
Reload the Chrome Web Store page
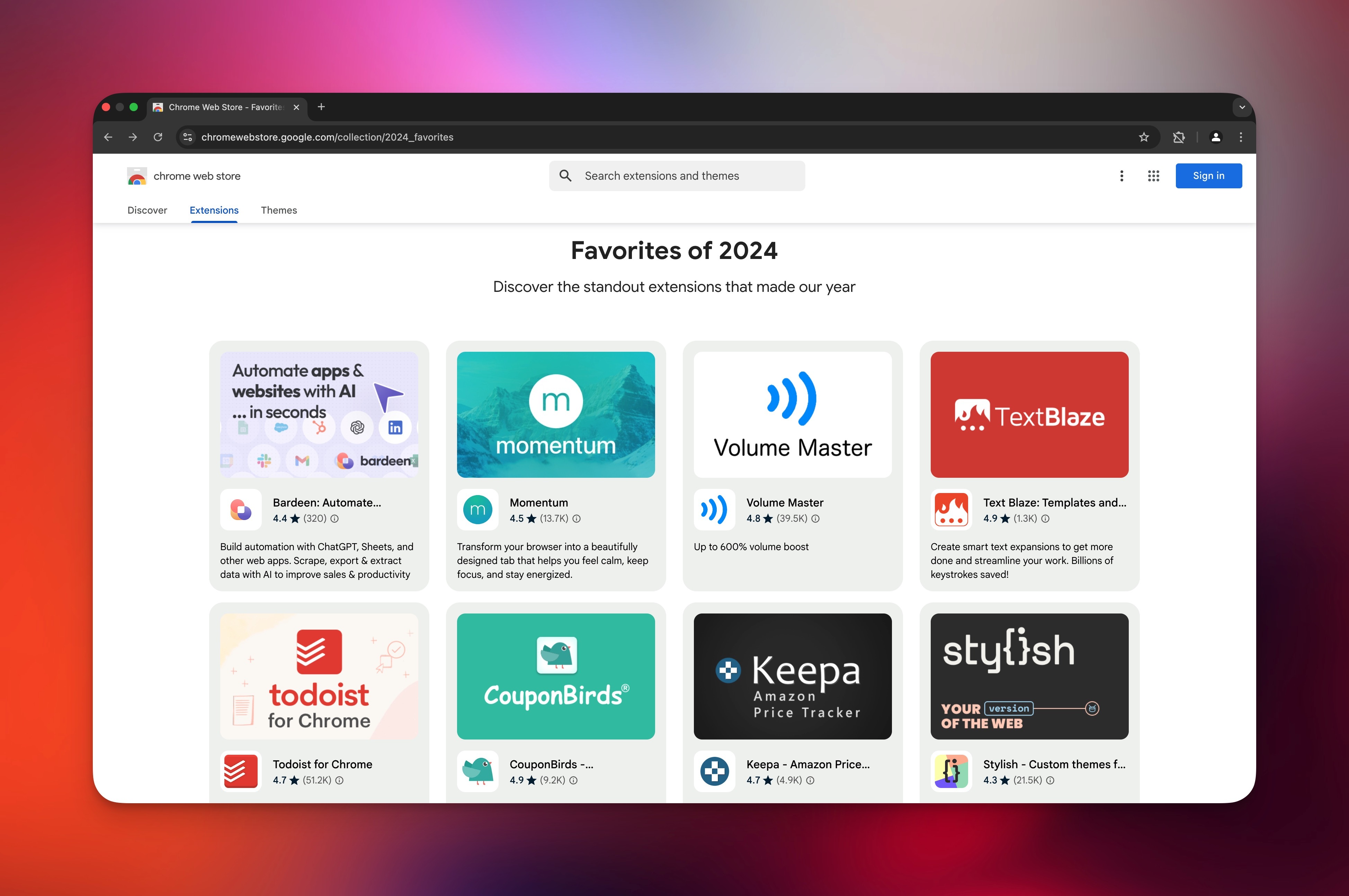coord(158,137)
